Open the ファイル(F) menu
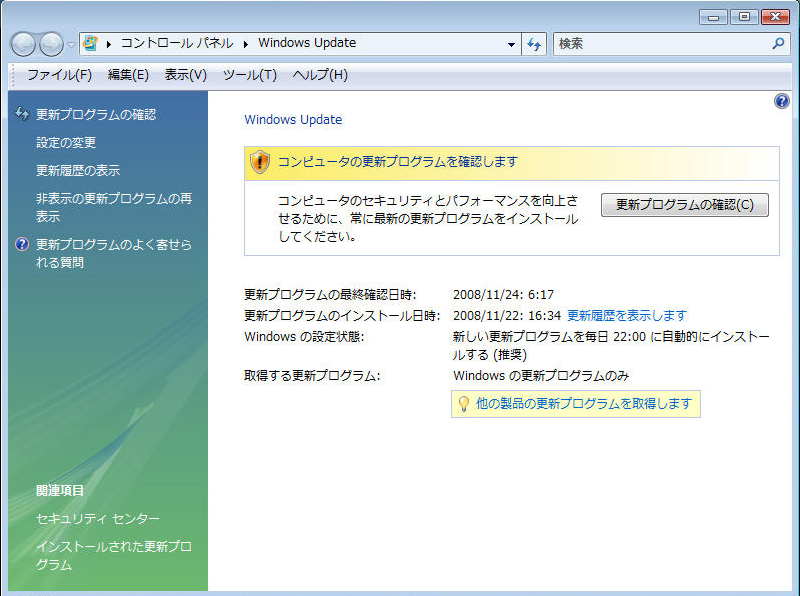The height and width of the screenshot is (596, 800). pos(59,75)
